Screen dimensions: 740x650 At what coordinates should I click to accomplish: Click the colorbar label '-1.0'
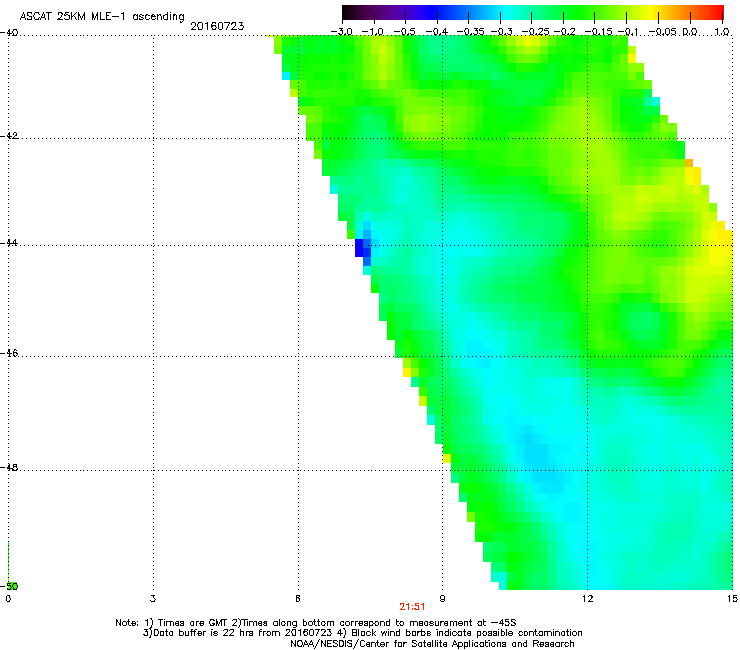click(373, 32)
